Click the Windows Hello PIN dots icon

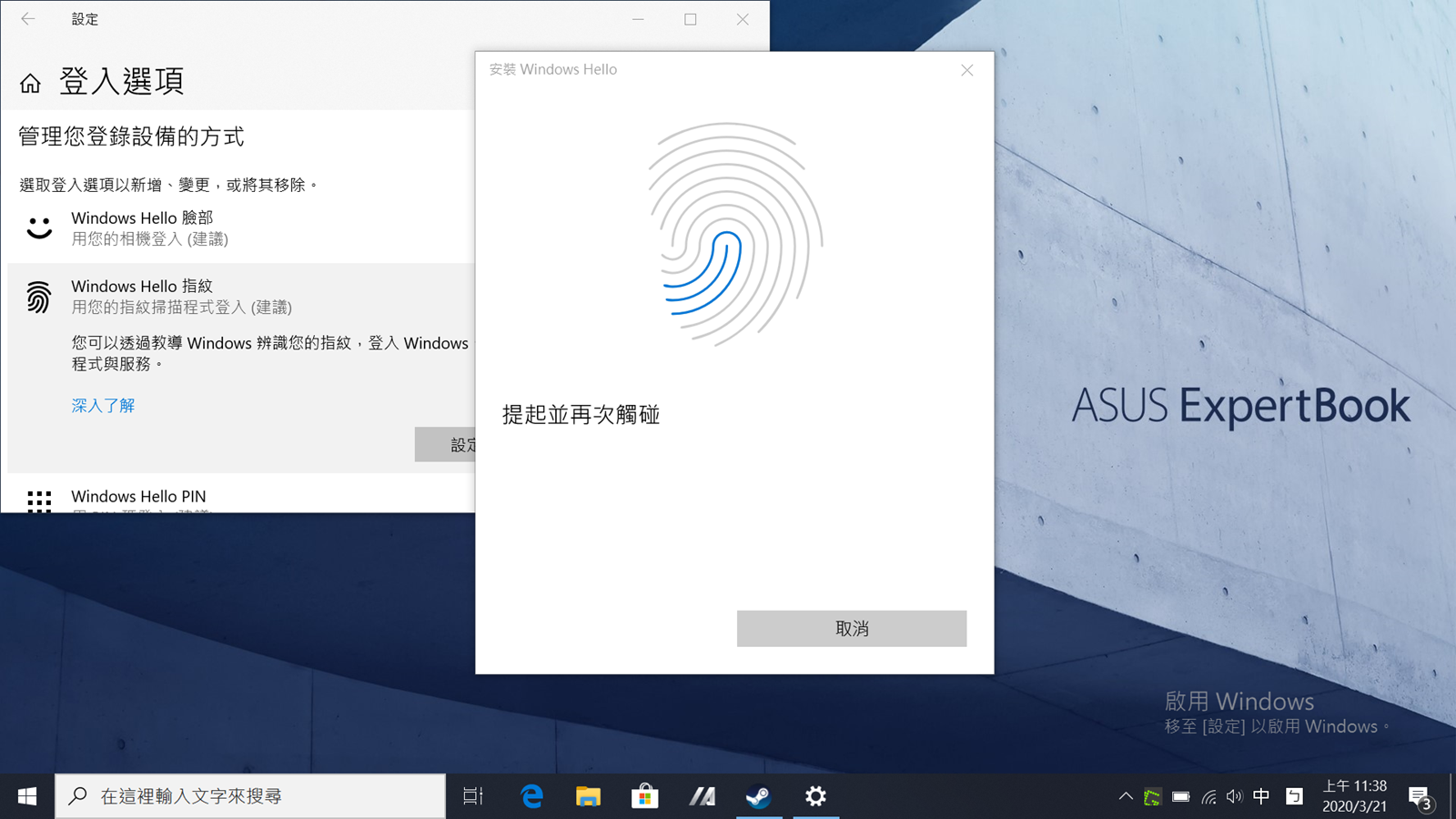pos(37,503)
